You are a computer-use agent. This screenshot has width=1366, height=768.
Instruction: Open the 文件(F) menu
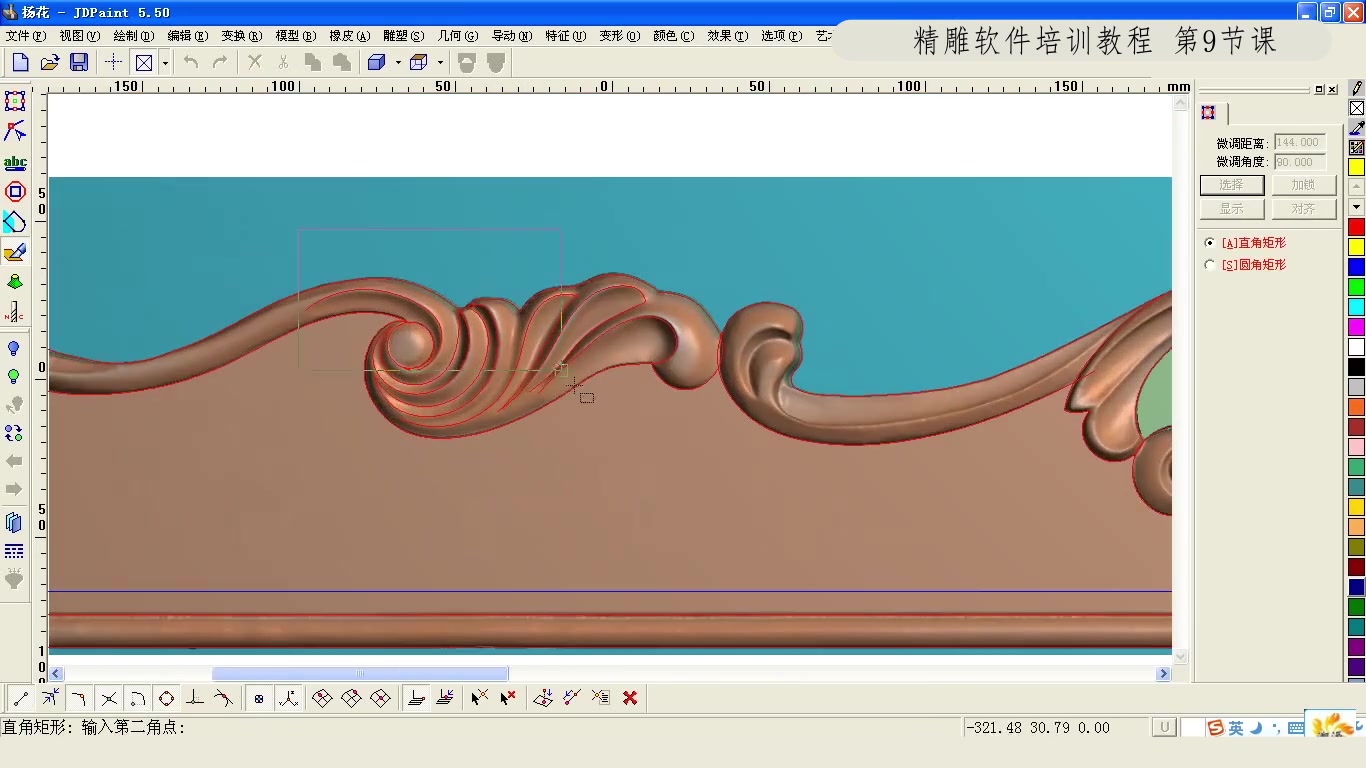point(26,36)
